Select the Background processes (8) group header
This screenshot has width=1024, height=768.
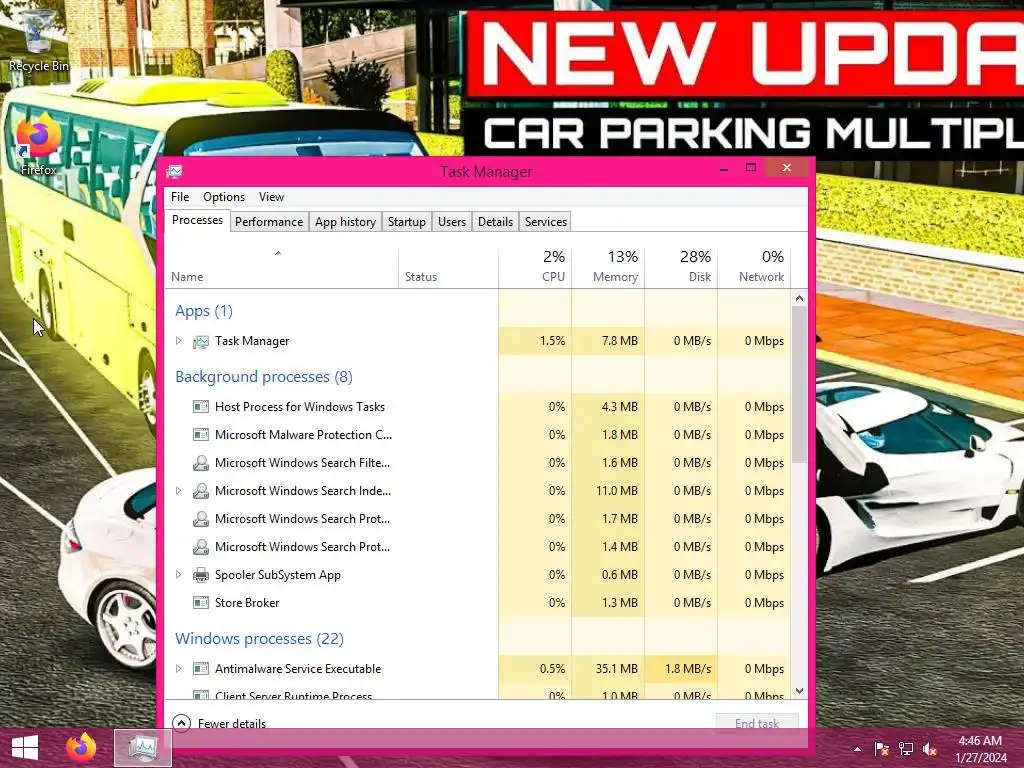click(x=264, y=377)
